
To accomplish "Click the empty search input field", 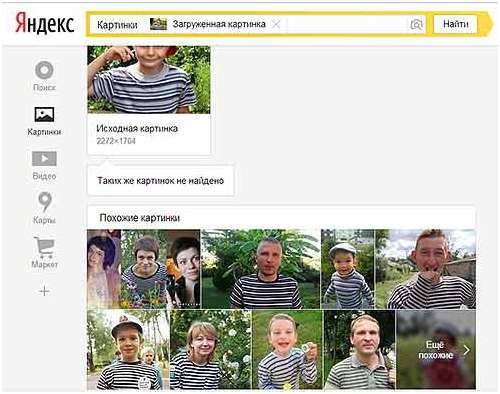I will tap(347, 24).
